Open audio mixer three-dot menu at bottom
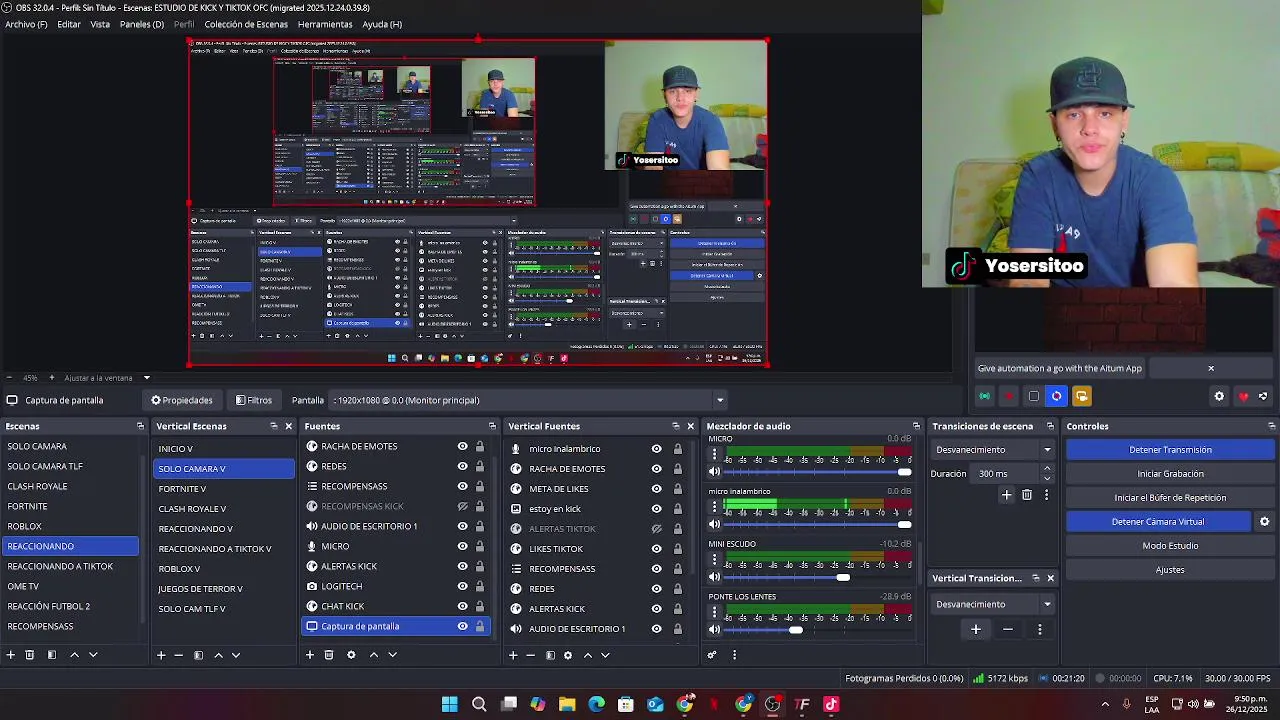Viewport: 1280px width, 720px height. 734,655
